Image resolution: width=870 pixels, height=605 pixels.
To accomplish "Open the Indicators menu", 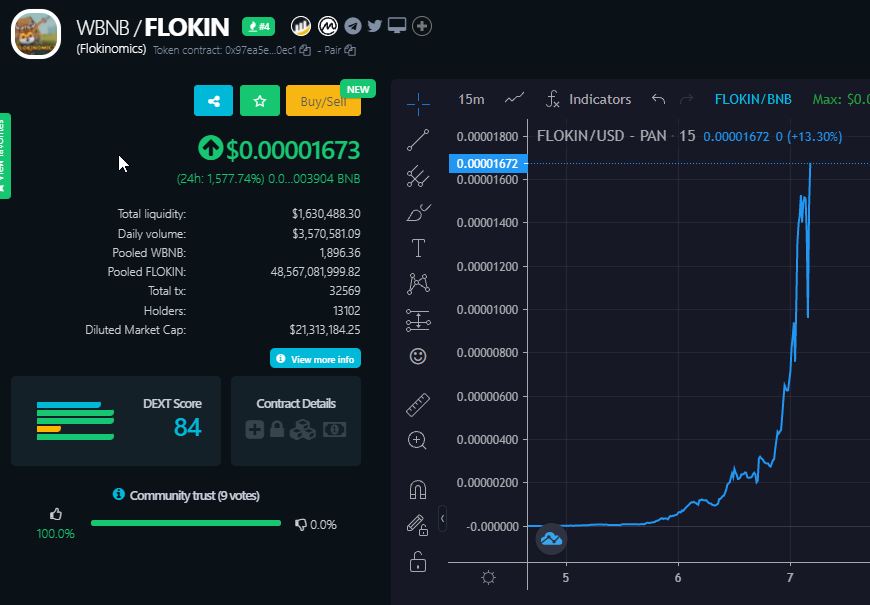I will [x=589, y=99].
